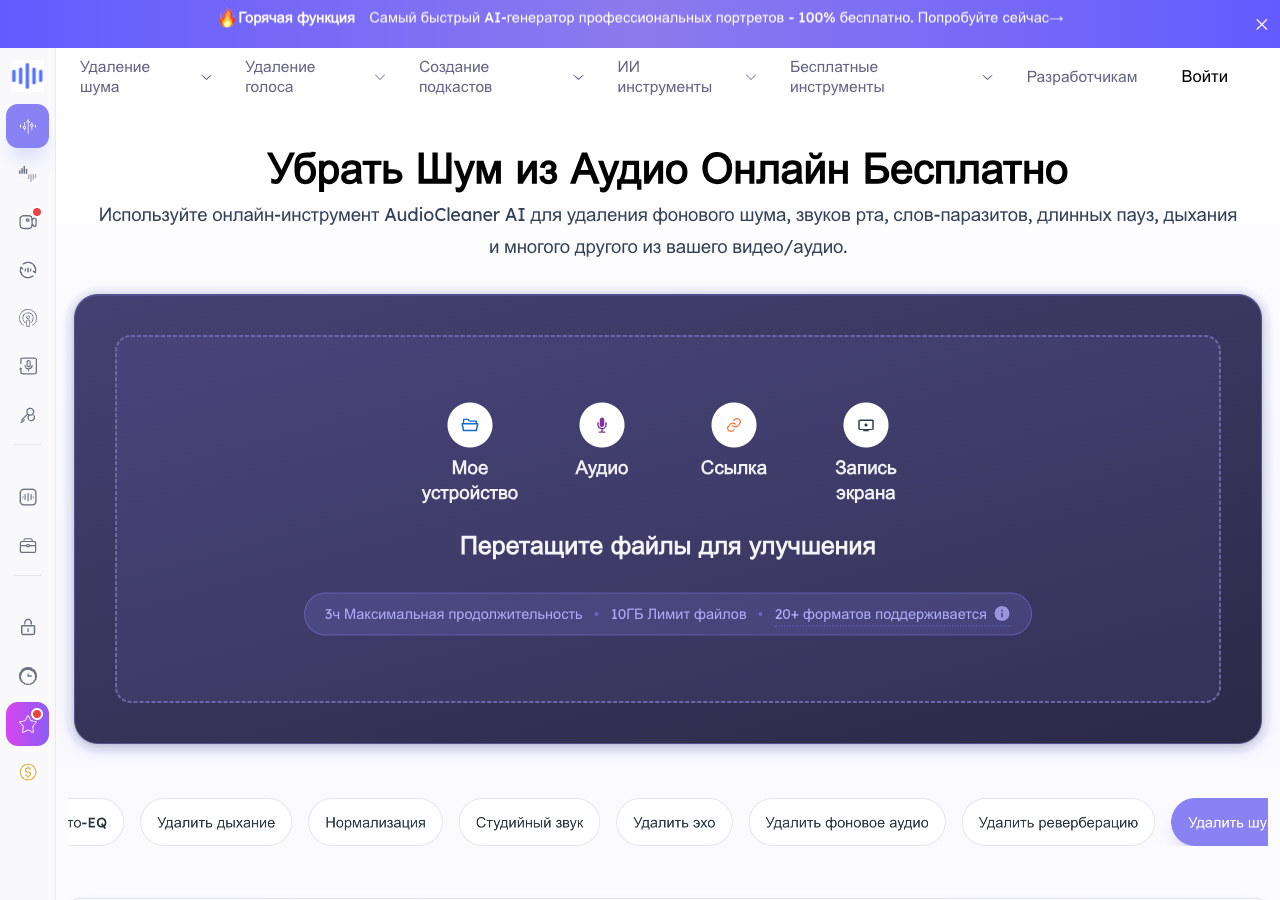Select the partly hidden Удалить шум chip
1280x900 pixels.
(x=1220, y=822)
